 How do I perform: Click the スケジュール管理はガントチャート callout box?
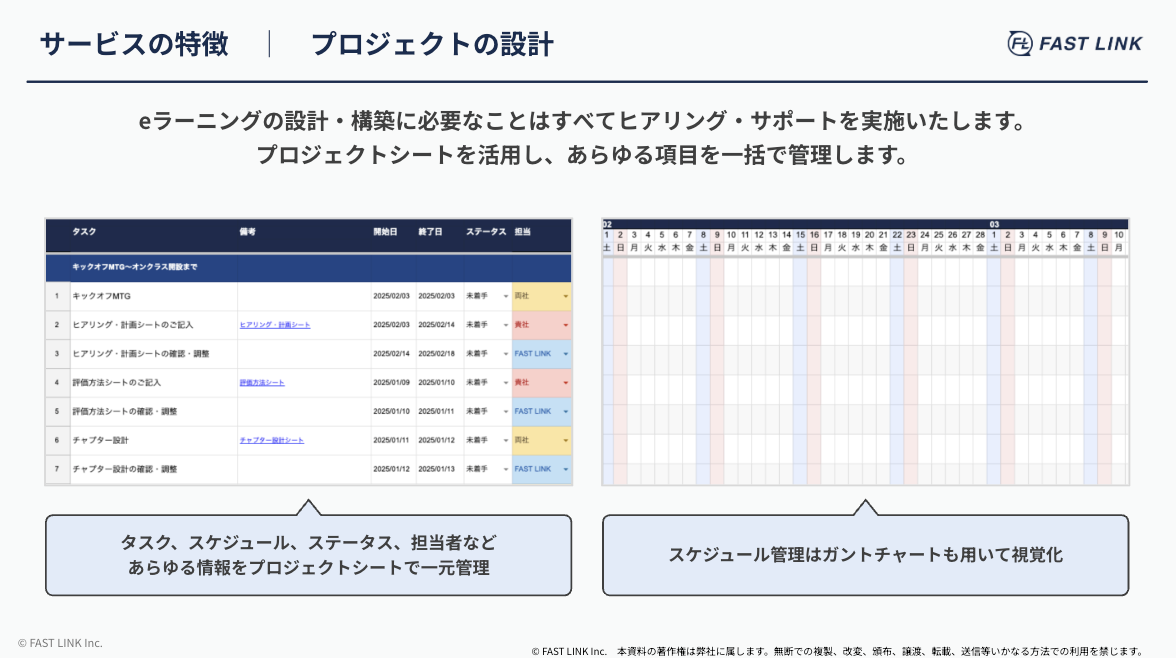click(x=866, y=555)
